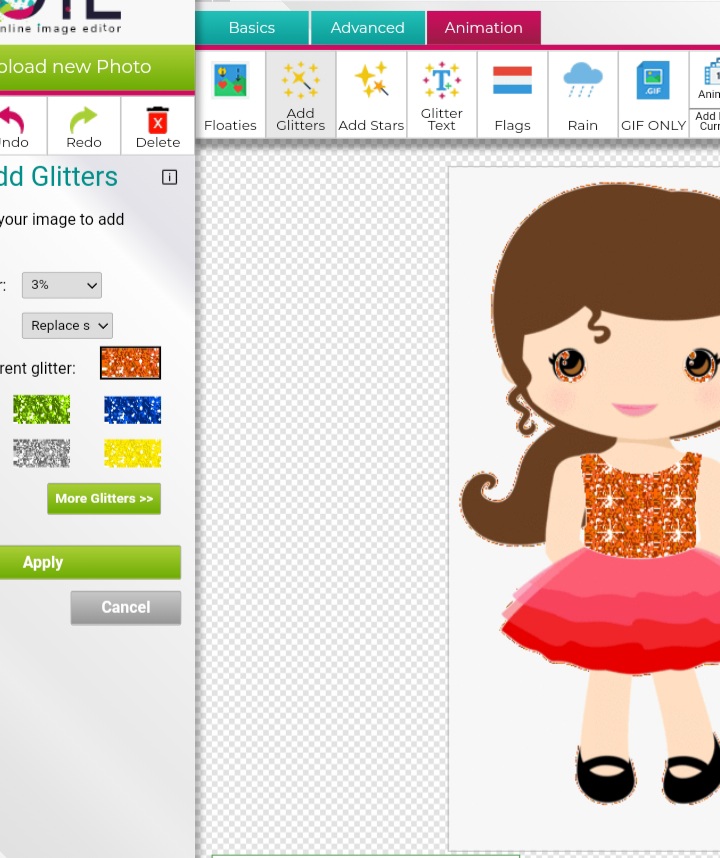Add the Rain effect
This screenshot has width=720, height=858.
(582, 95)
